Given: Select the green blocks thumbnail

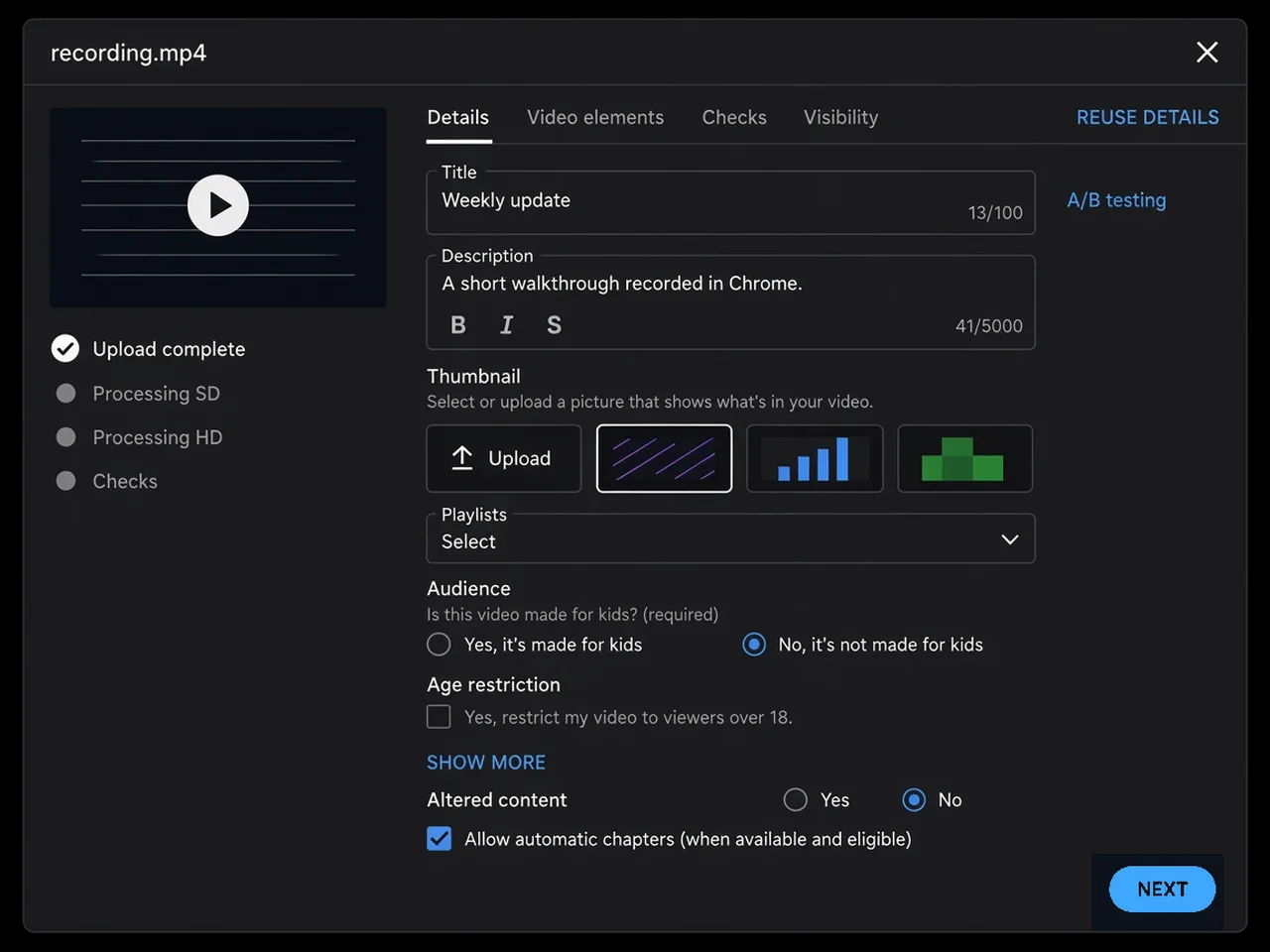Looking at the screenshot, I should coord(965,458).
